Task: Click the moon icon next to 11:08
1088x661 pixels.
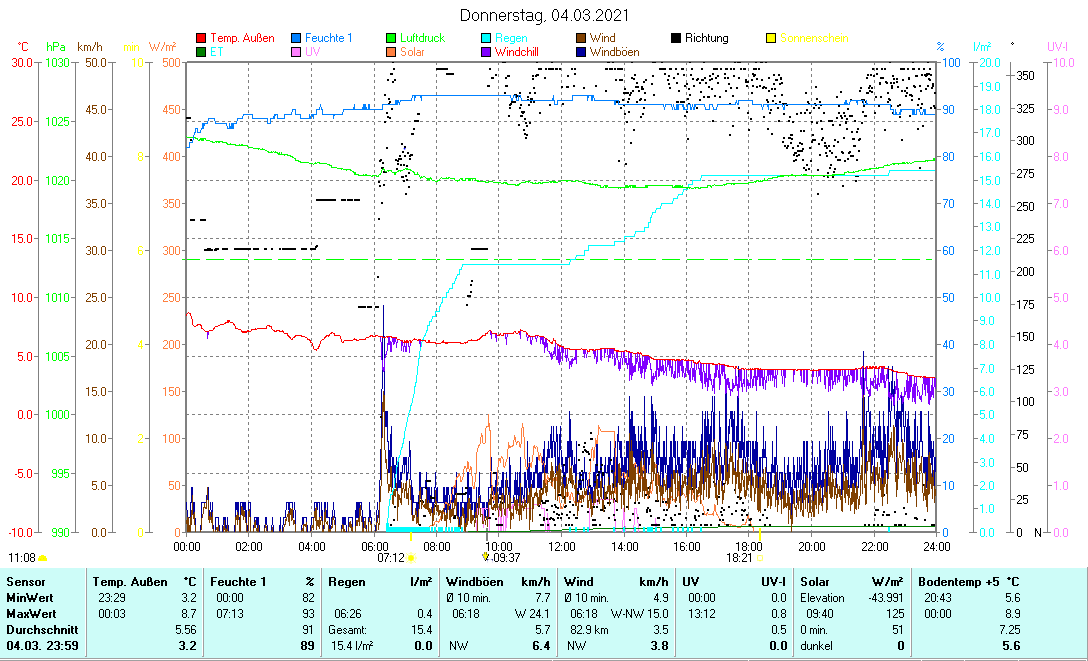Action: tap(43, 558)
